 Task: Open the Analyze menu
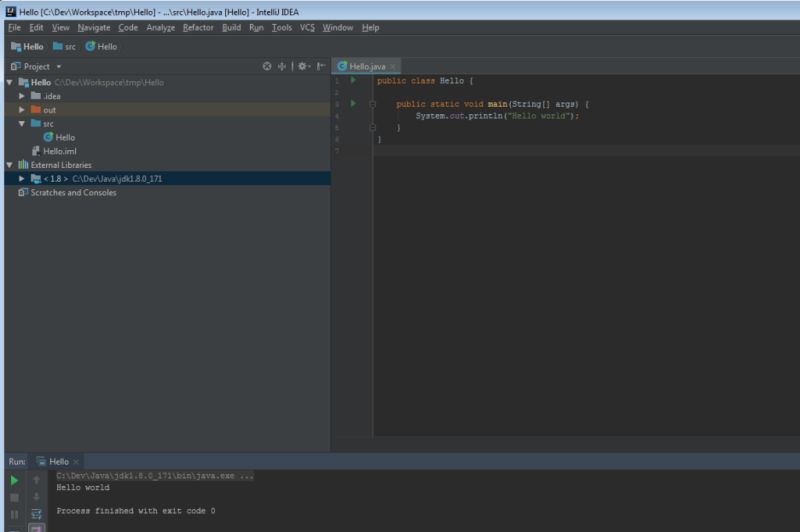click(160, 28)
